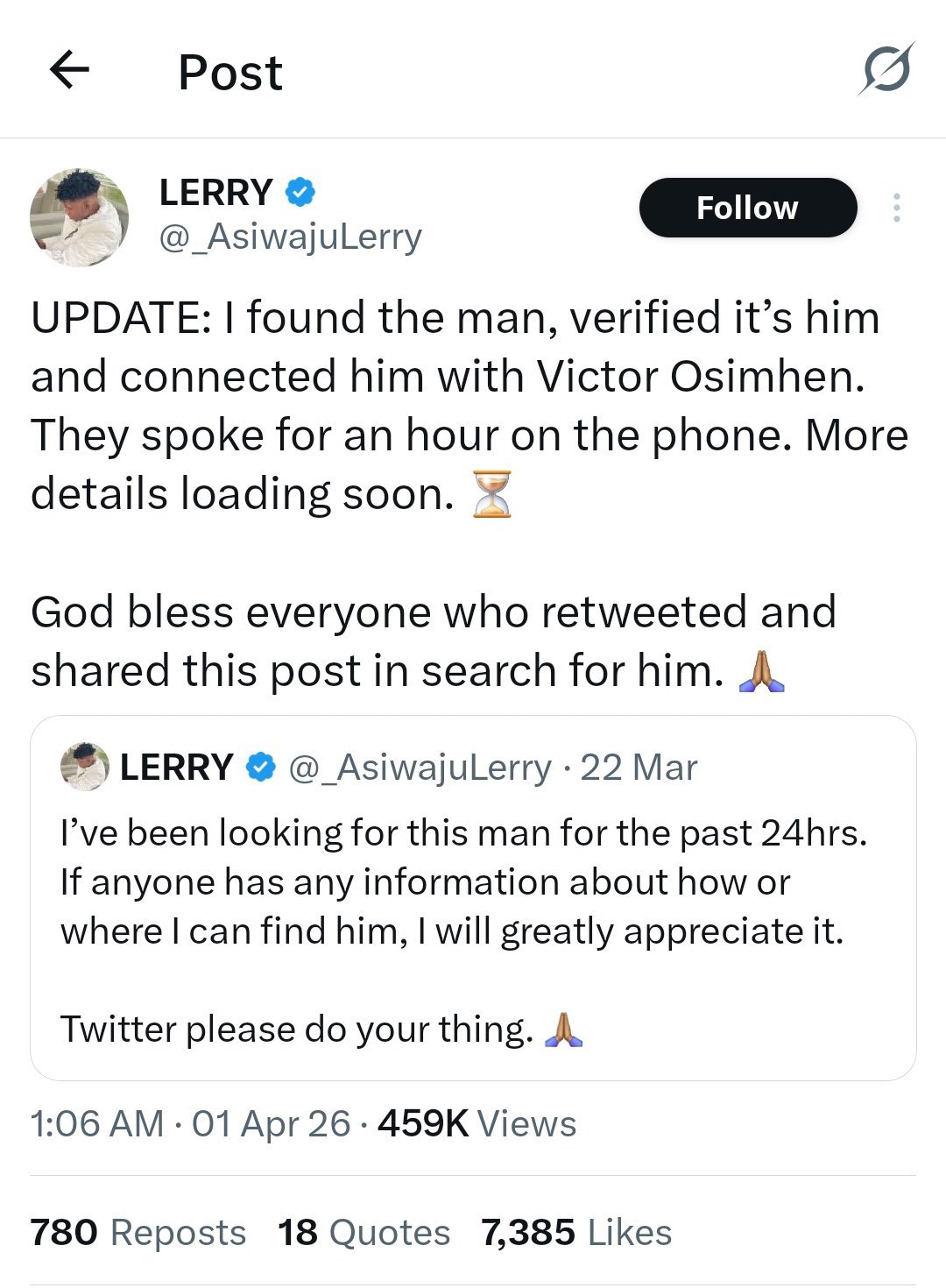This screenshot has height=1288, width=946.
Task: Tap the LERRY display name in header
Action: [215, 192]
